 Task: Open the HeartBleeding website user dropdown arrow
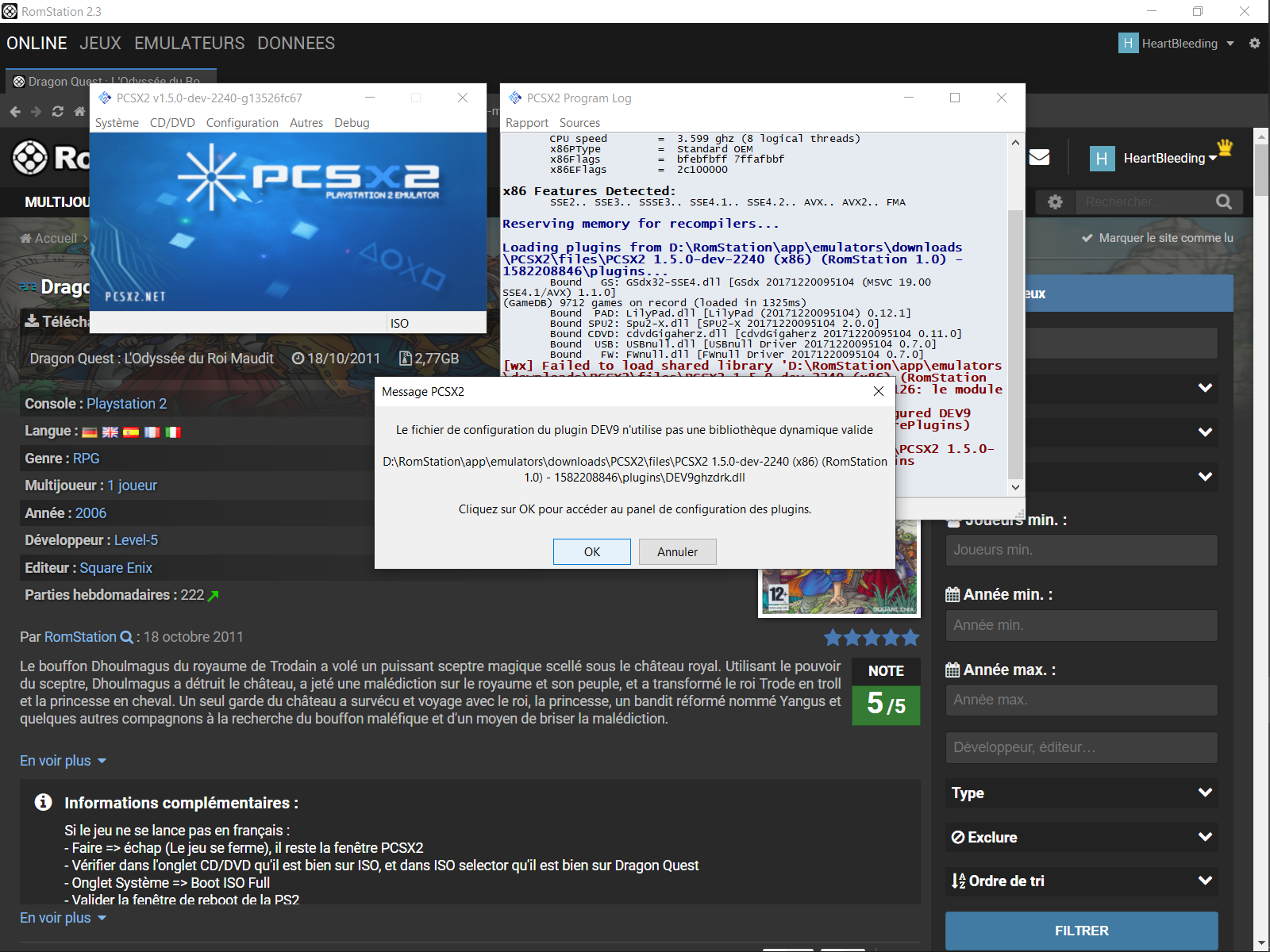tap(1212, 159)
